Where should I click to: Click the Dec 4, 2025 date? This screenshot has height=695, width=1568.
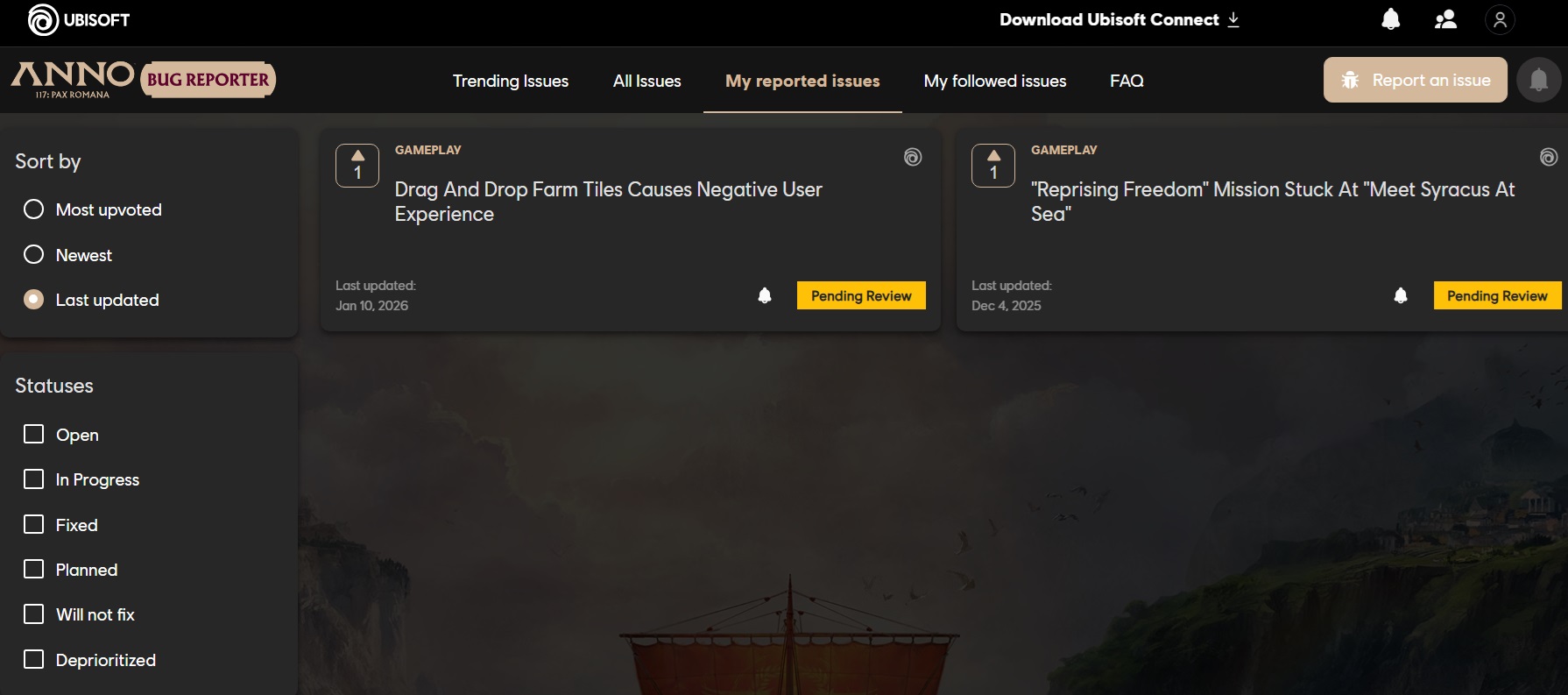pyautogui.click(x=1006, y=306)
